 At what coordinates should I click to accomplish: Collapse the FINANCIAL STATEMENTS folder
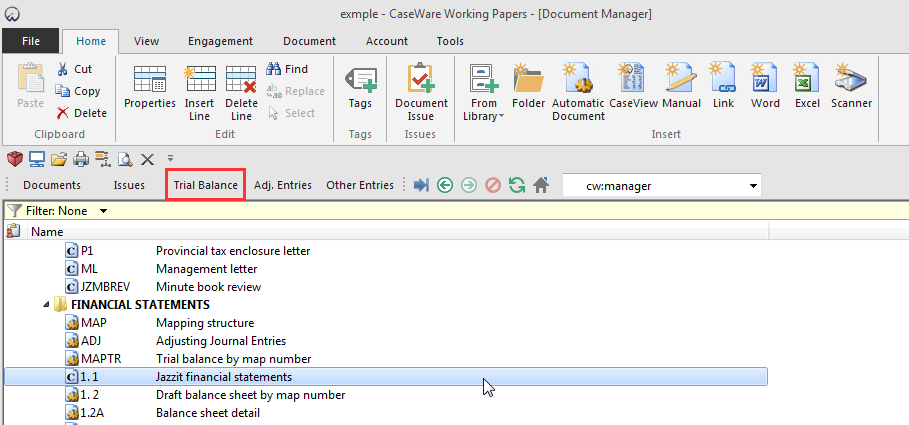46,305
